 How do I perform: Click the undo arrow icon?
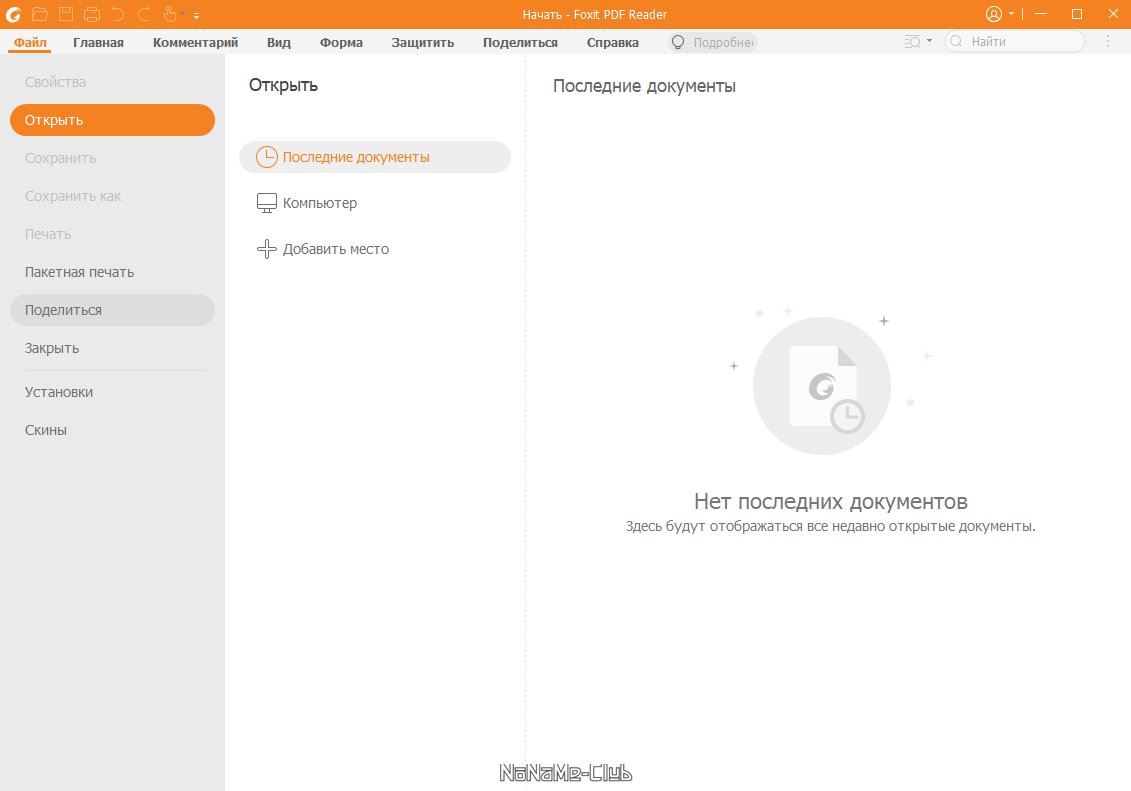[x=118, y=14]
